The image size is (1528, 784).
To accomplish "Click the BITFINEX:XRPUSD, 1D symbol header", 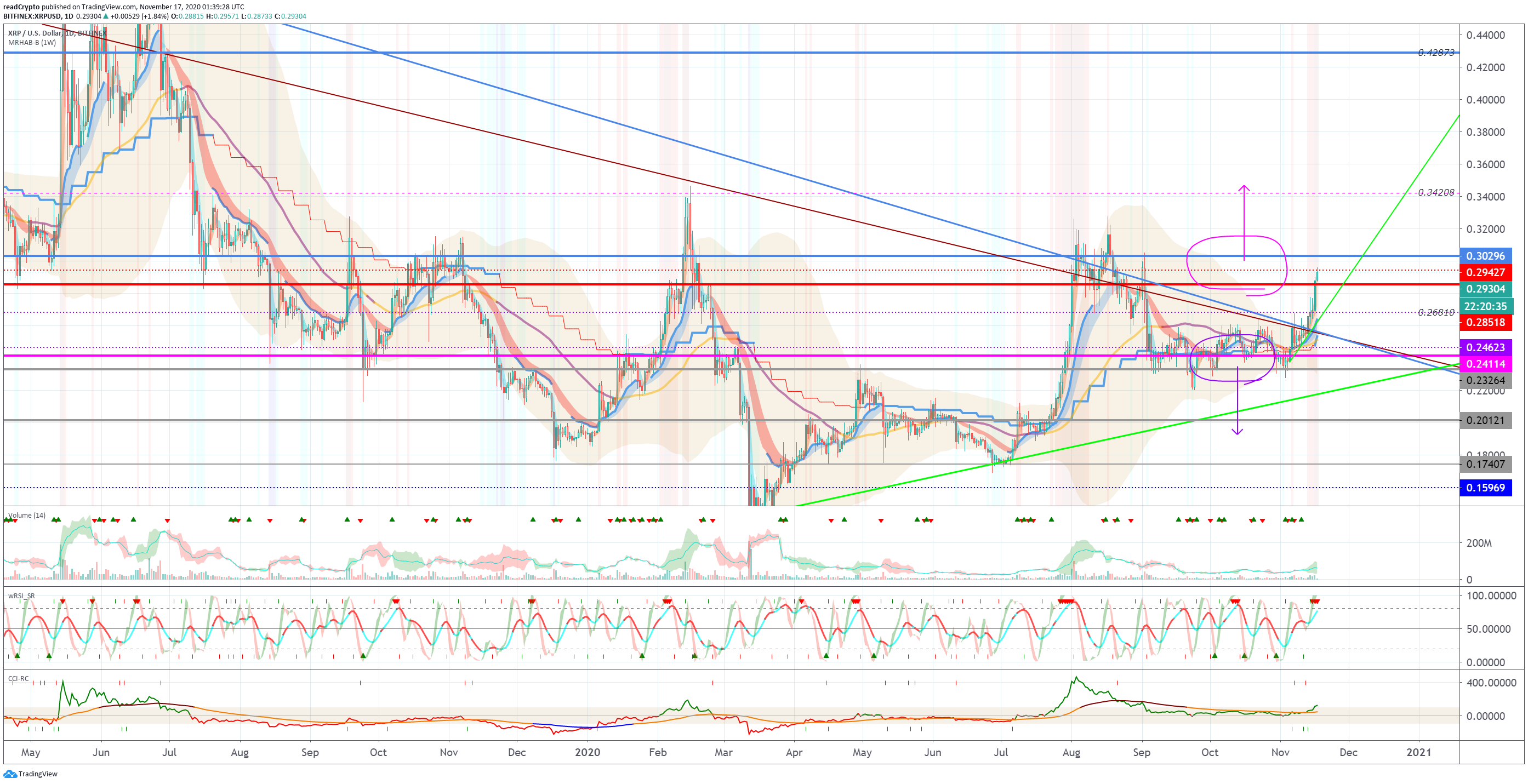I will pos(38,16).
